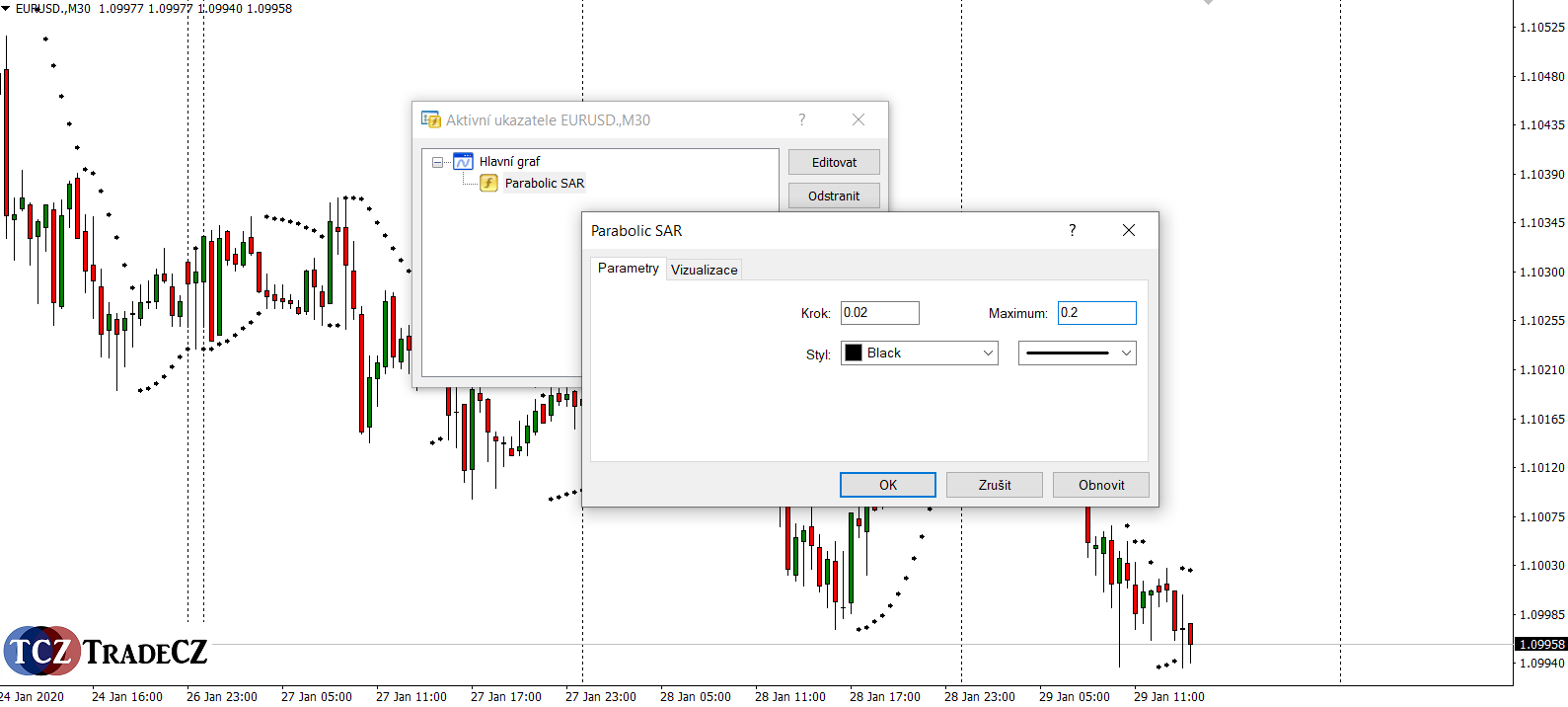This screenshot has height=707, width=1568.
Task: Click the TCZ TradeCZ logo
Action: (106, 651)
